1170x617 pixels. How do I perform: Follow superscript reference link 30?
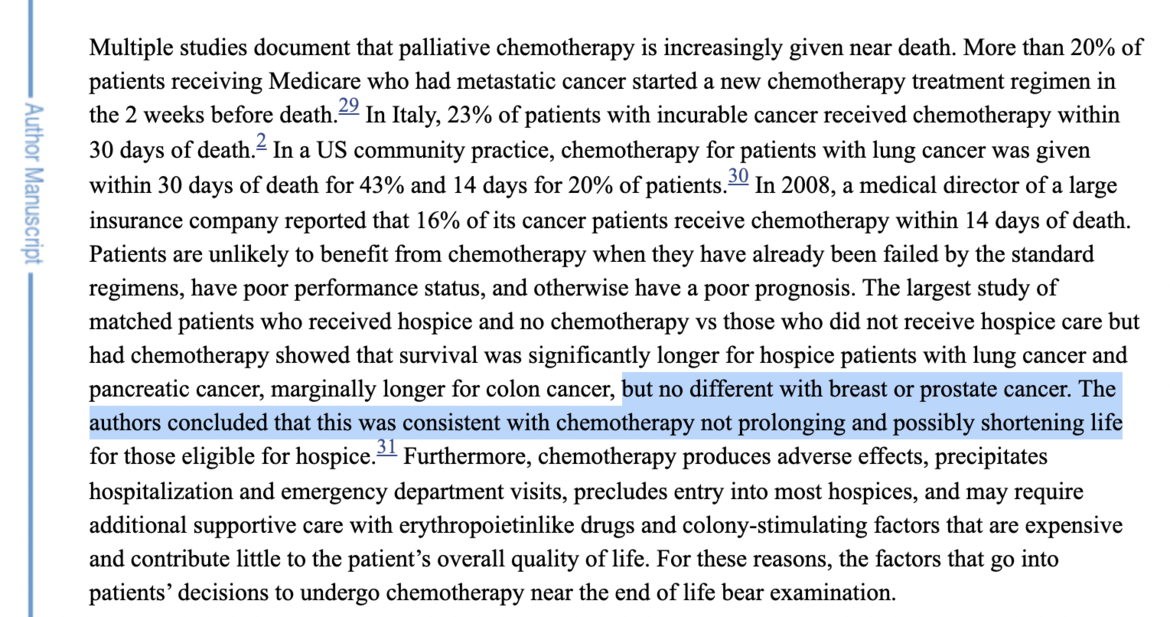click(738, 178)
